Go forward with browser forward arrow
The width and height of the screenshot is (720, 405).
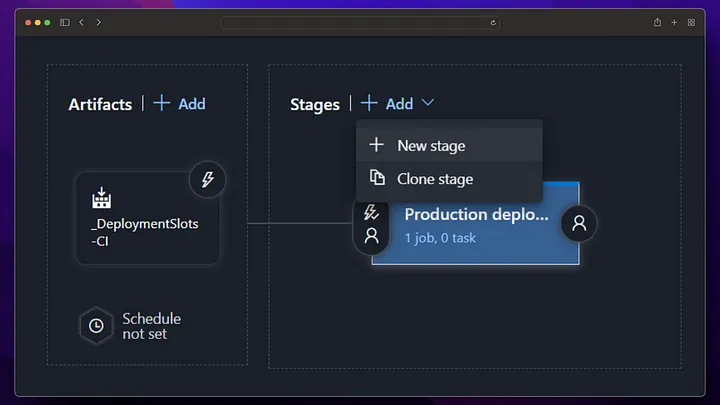98,22
